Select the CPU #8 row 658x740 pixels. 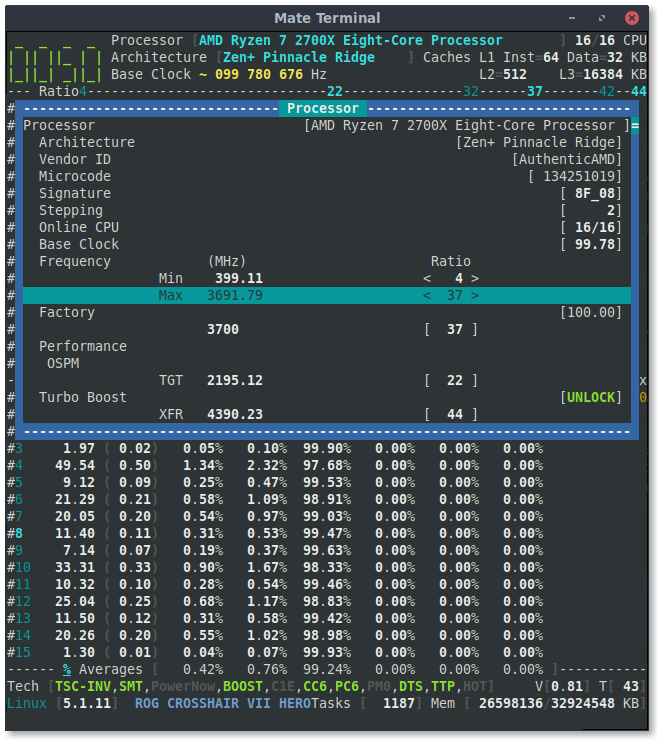tap(275, 533)
